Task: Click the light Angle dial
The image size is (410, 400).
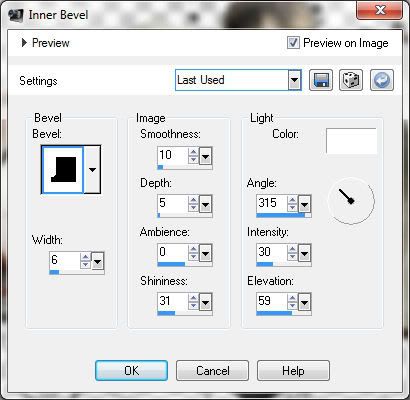Action: point(351,201)
